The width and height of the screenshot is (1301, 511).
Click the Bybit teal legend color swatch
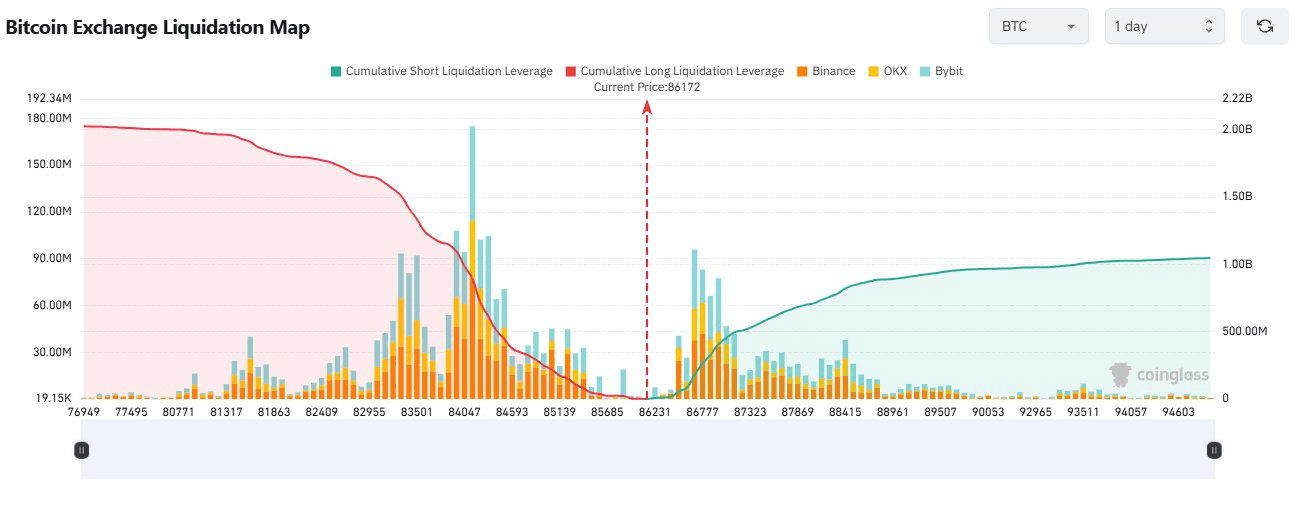click(x=925, y=71)
